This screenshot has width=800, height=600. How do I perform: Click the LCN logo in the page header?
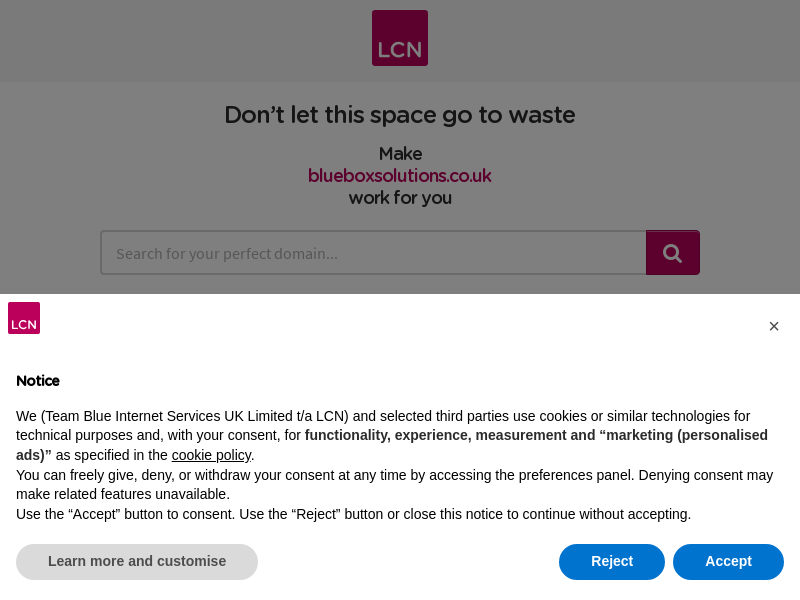point(400,38)
